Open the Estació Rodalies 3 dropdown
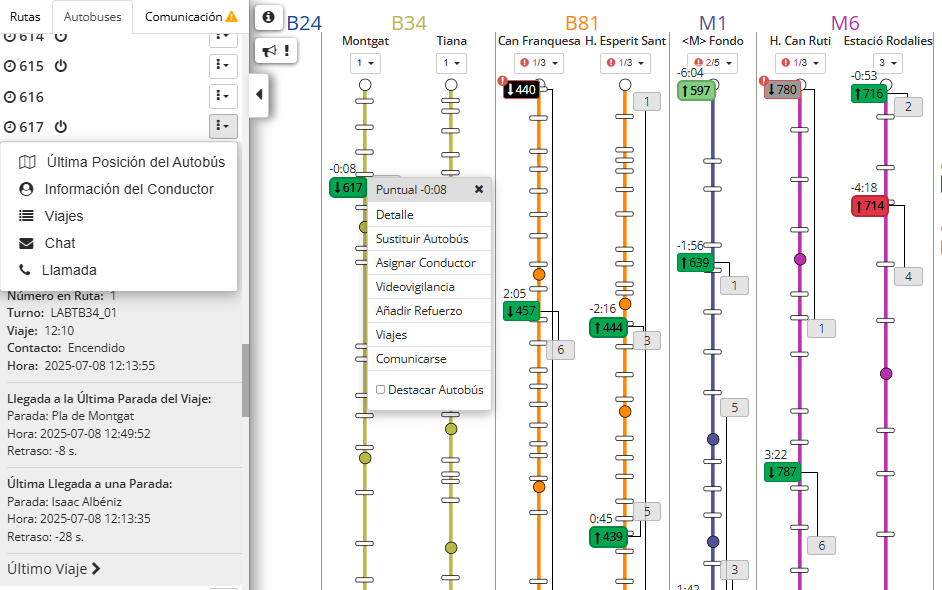 coord(887,63)
